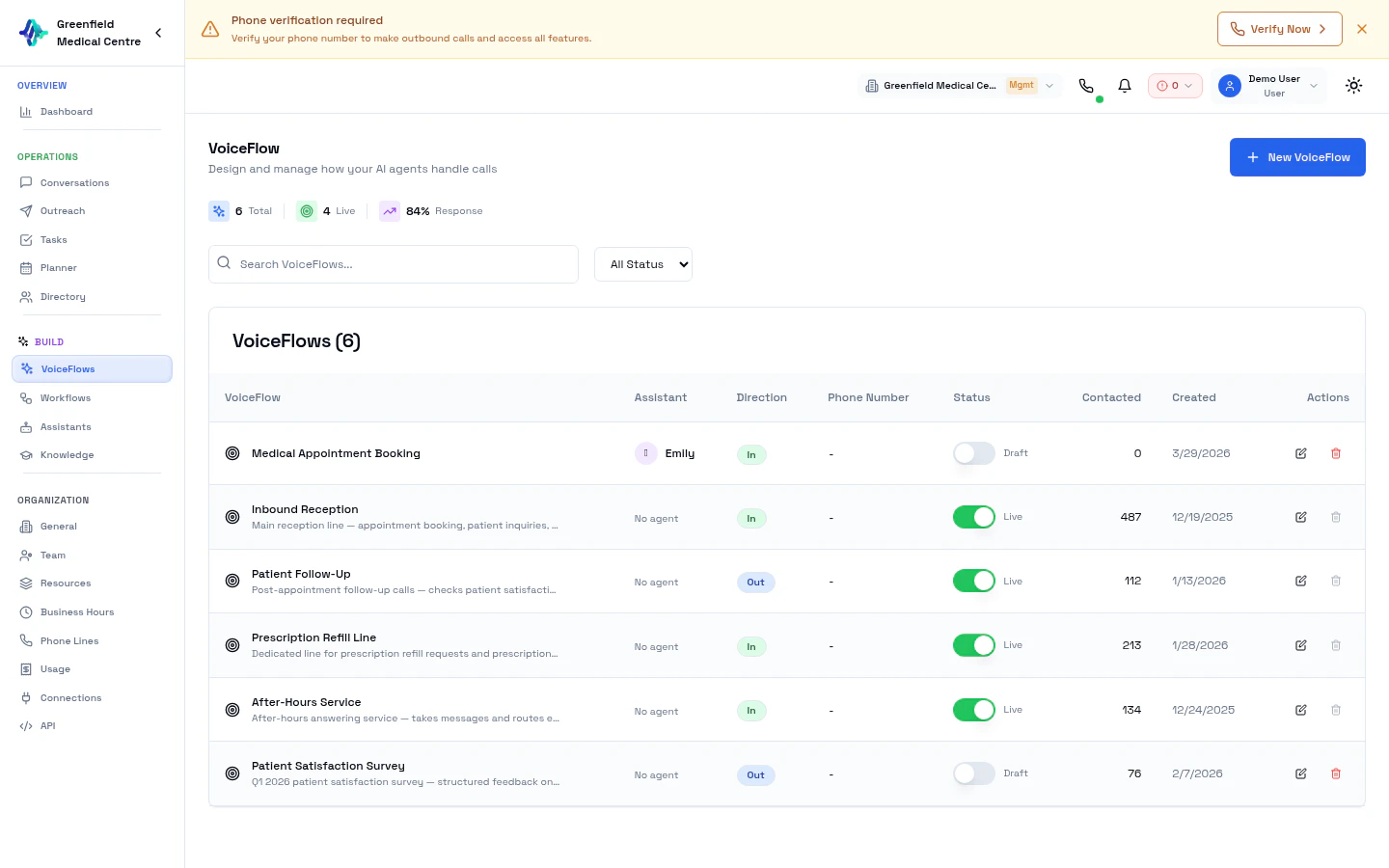1389x868 pixels.
Task: Open Usage in sidebar
Action: click(92, 669)
